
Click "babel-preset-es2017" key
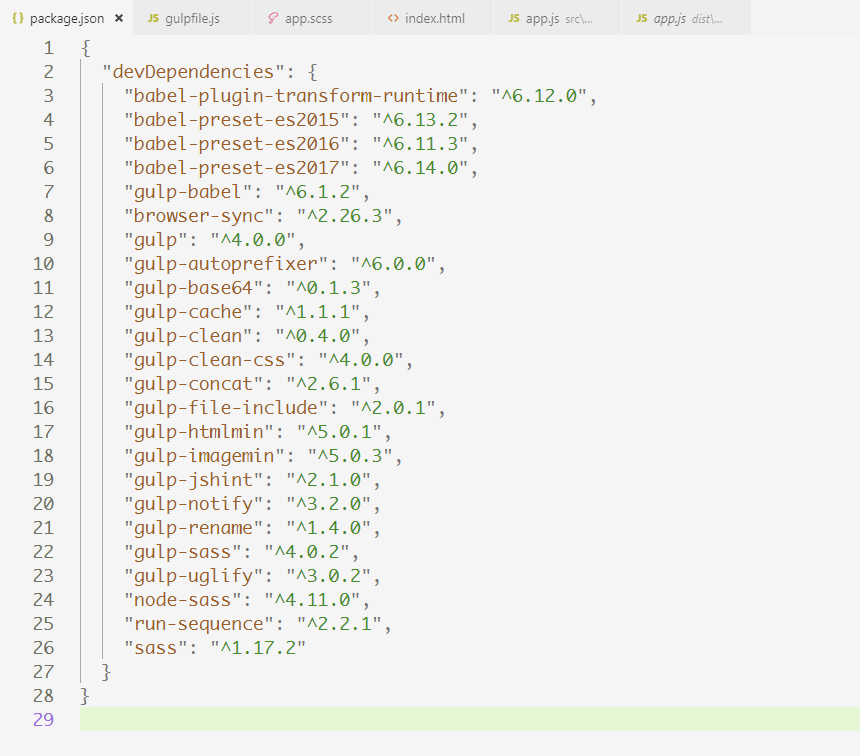[237, 168]
